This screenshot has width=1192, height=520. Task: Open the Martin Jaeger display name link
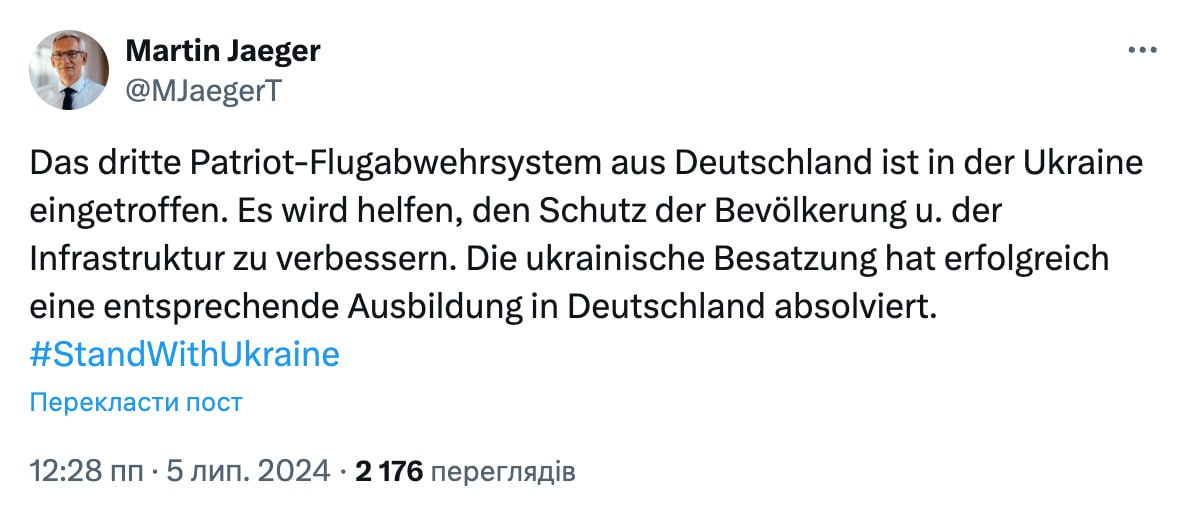click(x=223, y=51)
